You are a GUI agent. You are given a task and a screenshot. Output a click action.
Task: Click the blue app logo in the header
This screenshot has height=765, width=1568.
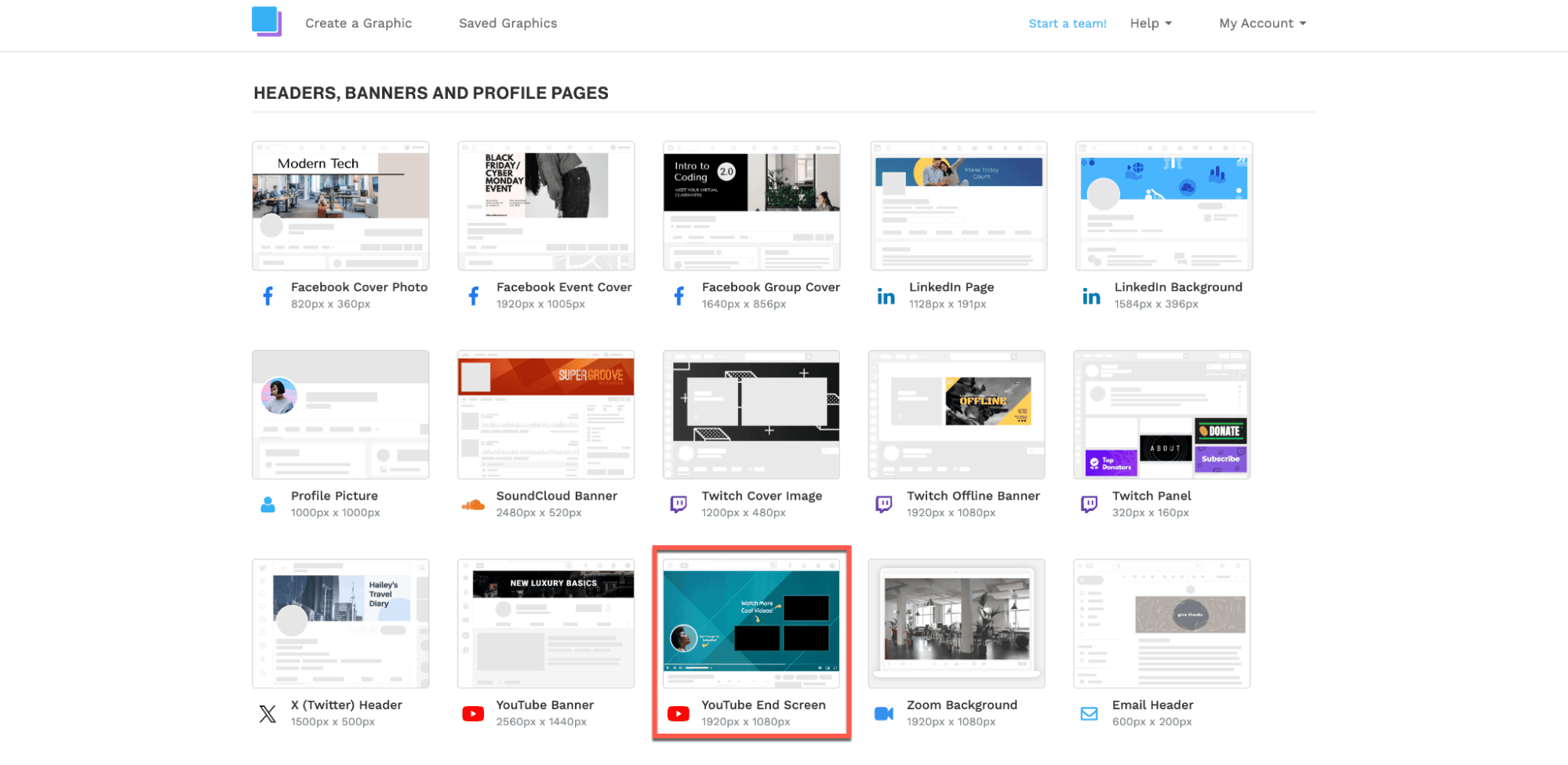click(x=267, y=22)
